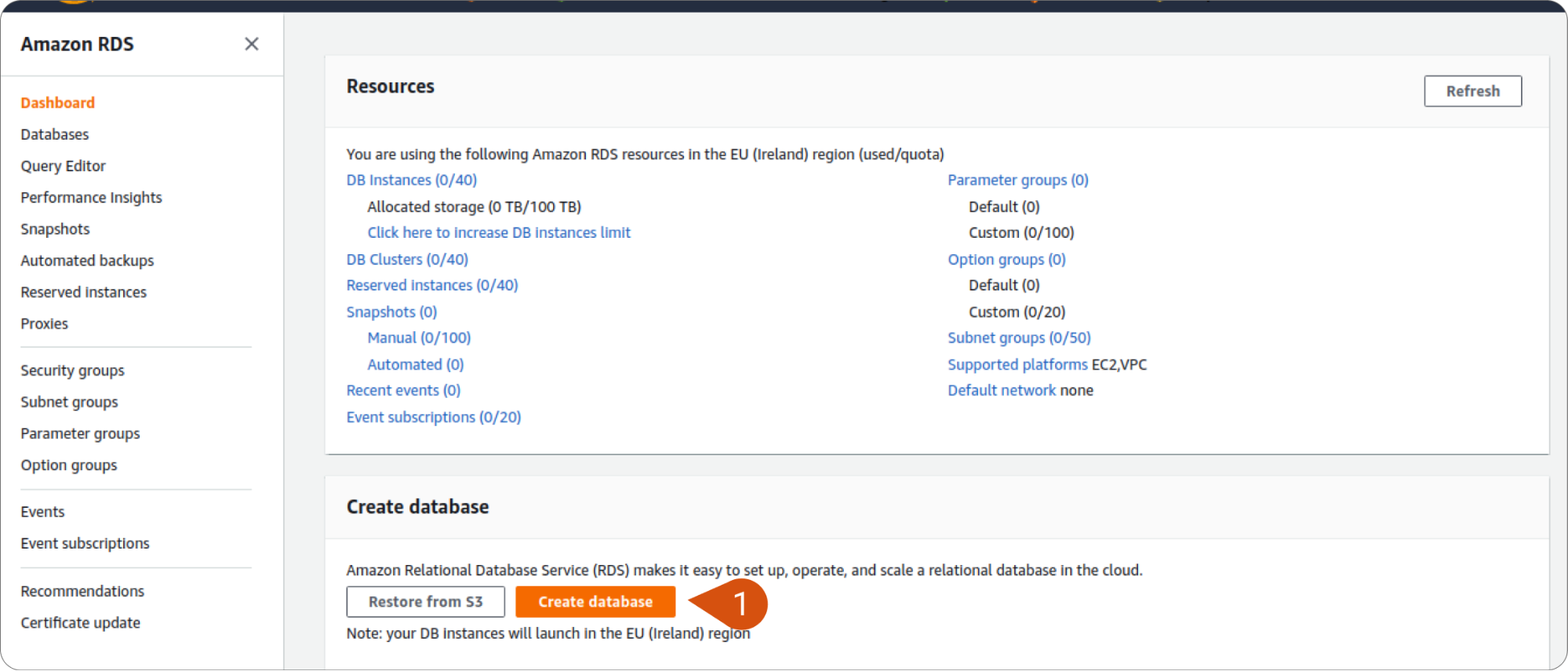Select Snapshots in the left navigation
This screenshot has height=671, width=1568.
pyautogui.click(x=55, y=229)
